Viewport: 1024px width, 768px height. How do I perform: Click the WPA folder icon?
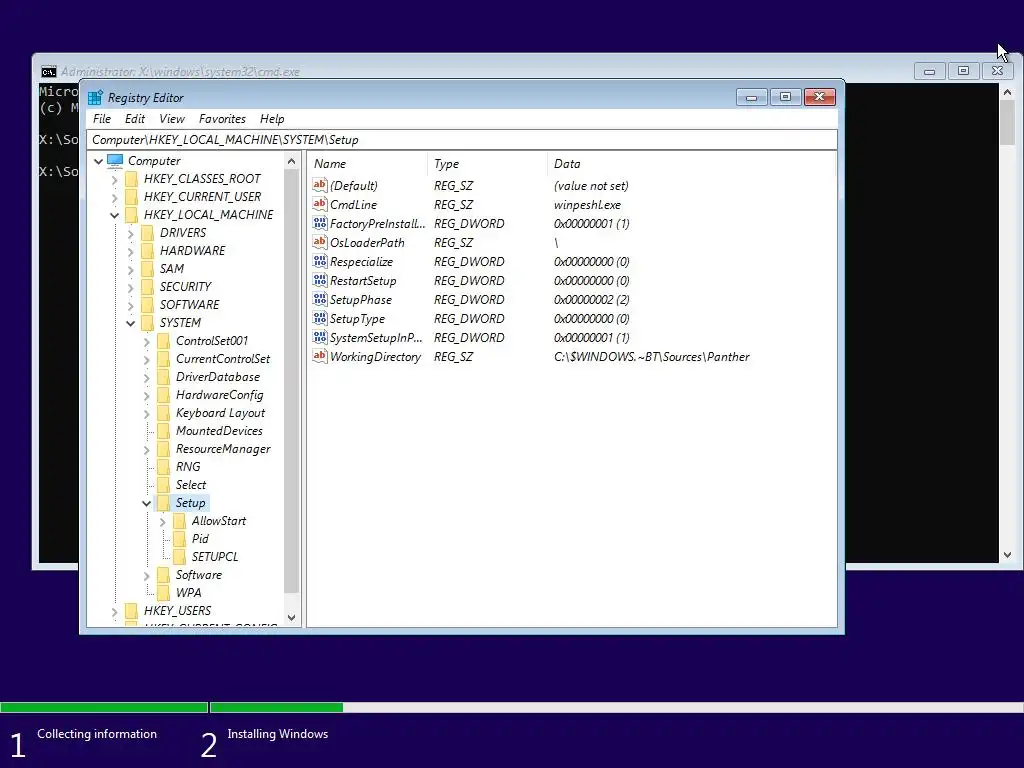coord(163,593)
